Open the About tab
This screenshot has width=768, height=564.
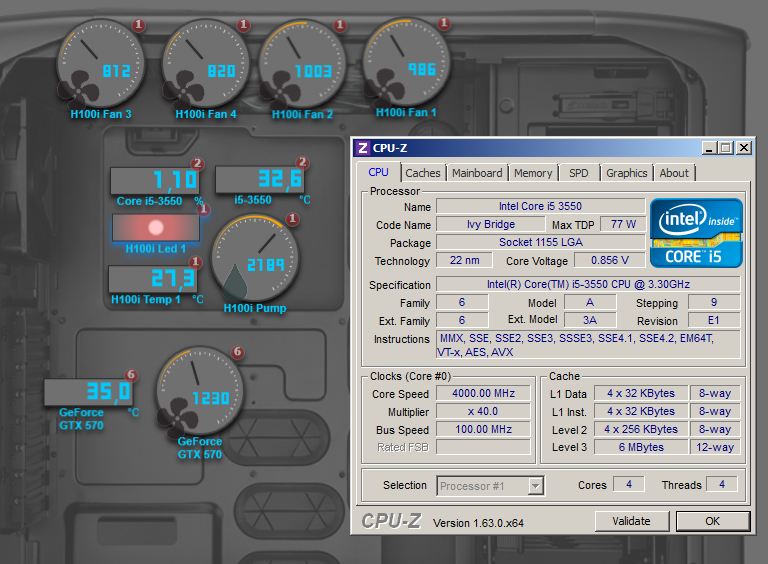674,173
